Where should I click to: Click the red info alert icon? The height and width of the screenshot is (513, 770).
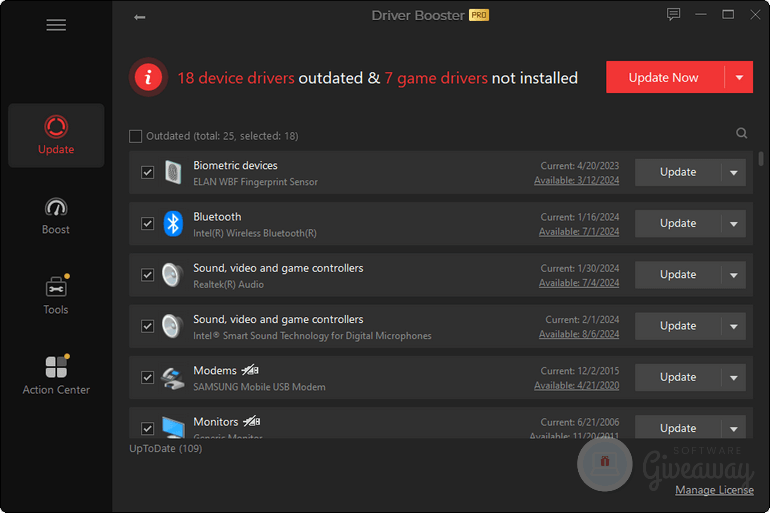[148, 77]
